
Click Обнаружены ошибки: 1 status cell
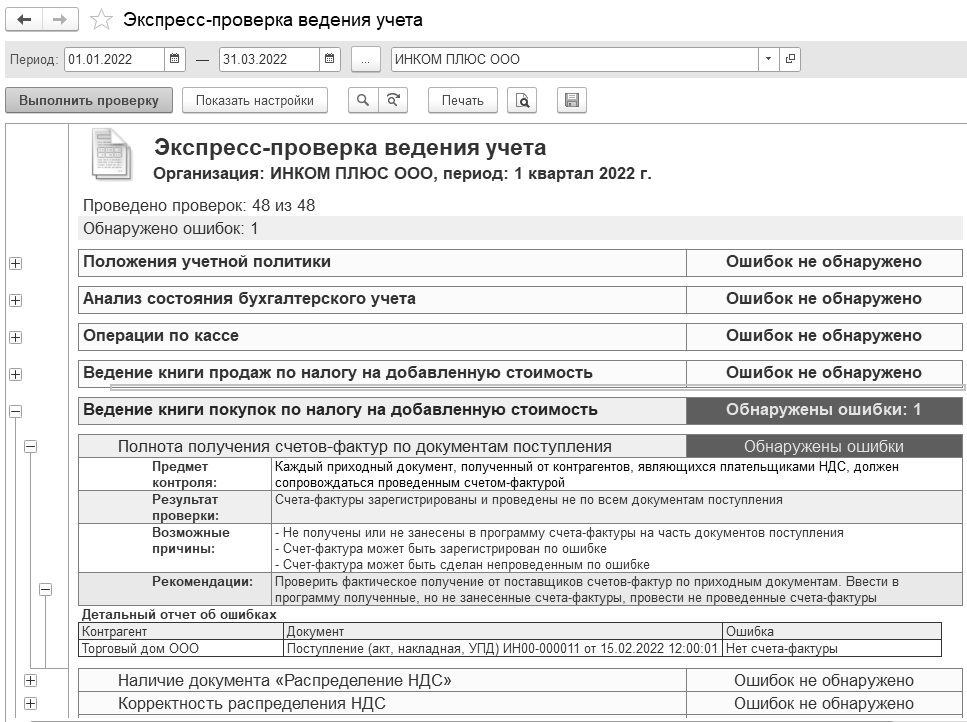[x=824, y=411]
